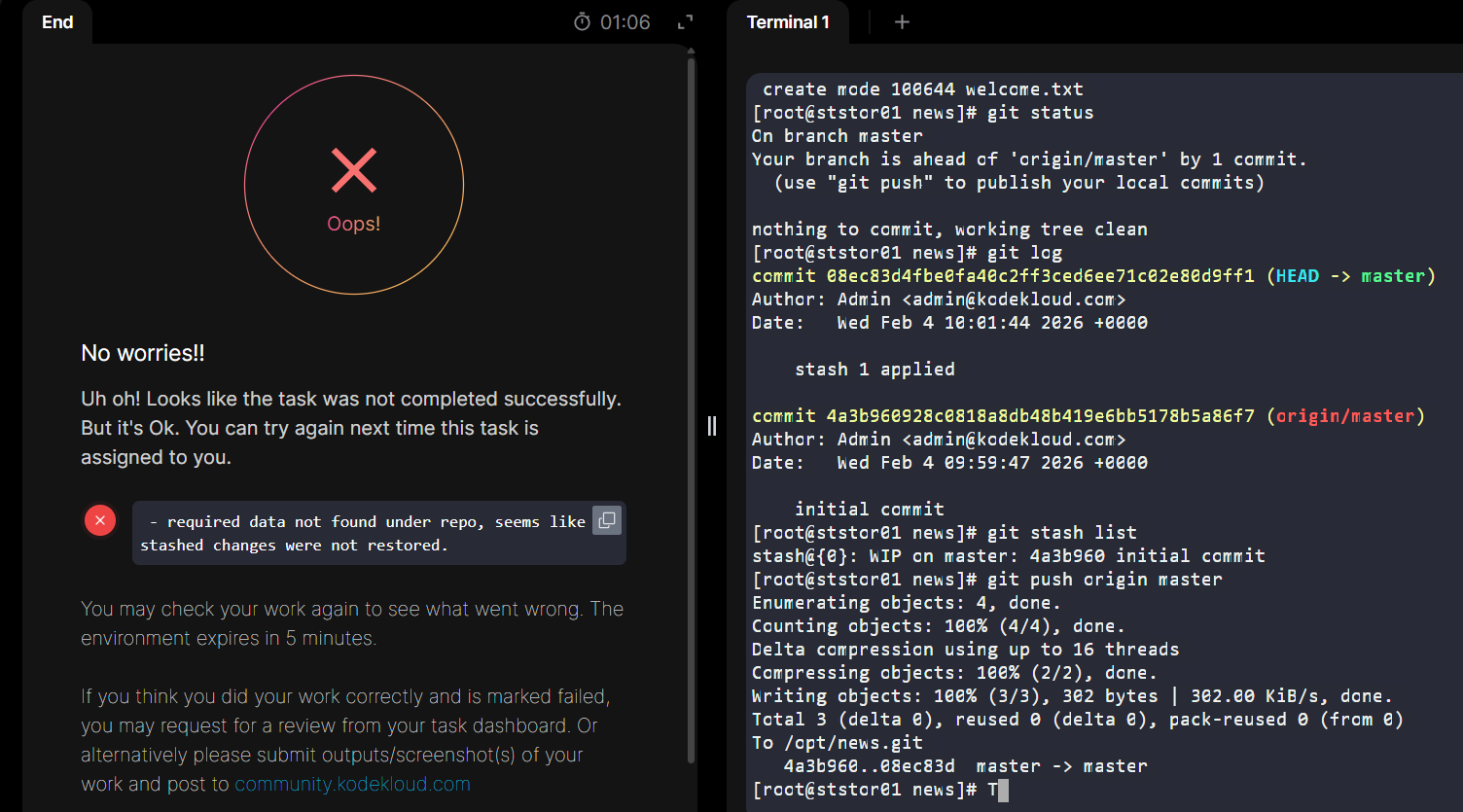Viewport: 1463px width, 812px height.
Task: Click the date line showing 10:01:44
Action: 949,323
